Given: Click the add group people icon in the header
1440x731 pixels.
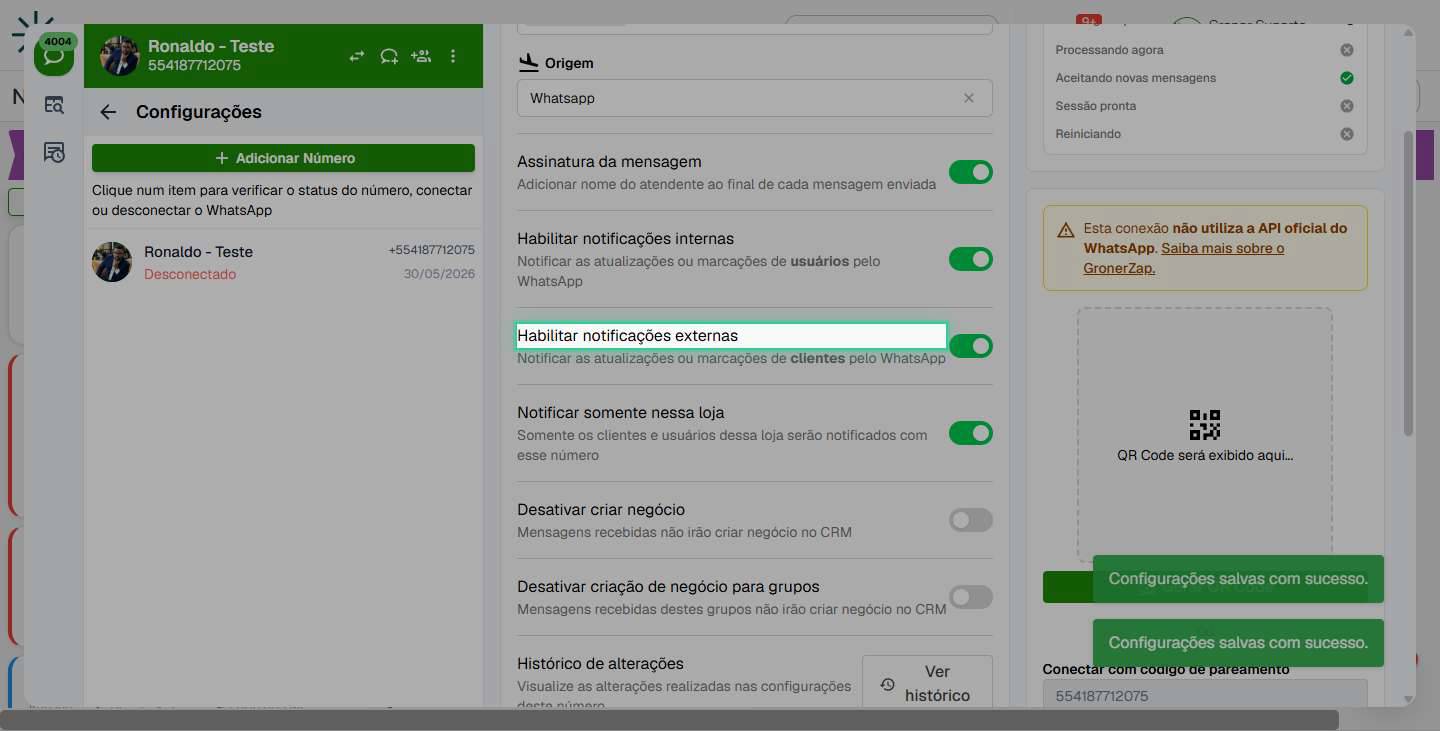Looking at the screenshot, I should [421, 56].
